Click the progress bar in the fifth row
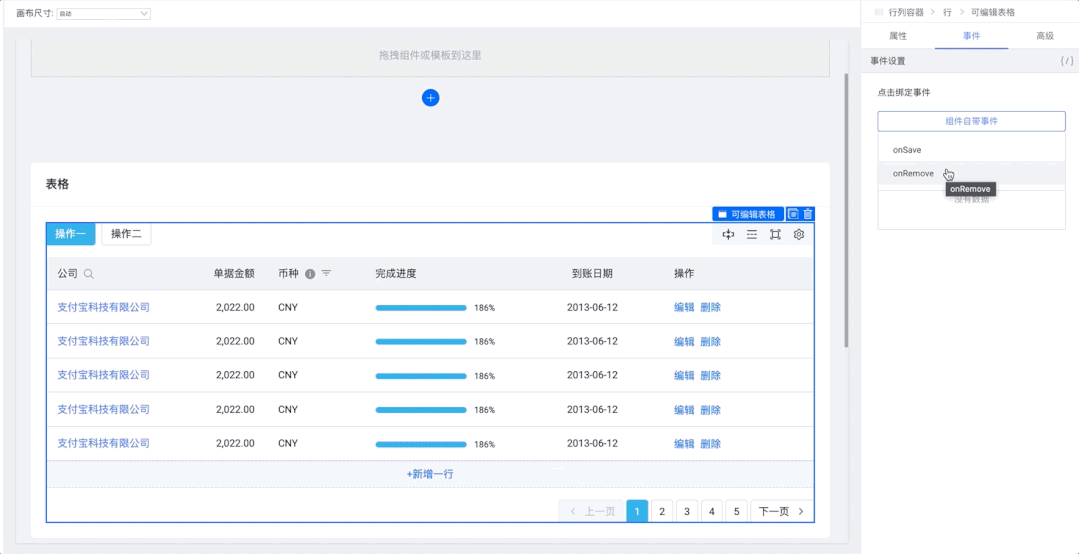Viewport: 1079px width, 554px height. coord(421,444)
